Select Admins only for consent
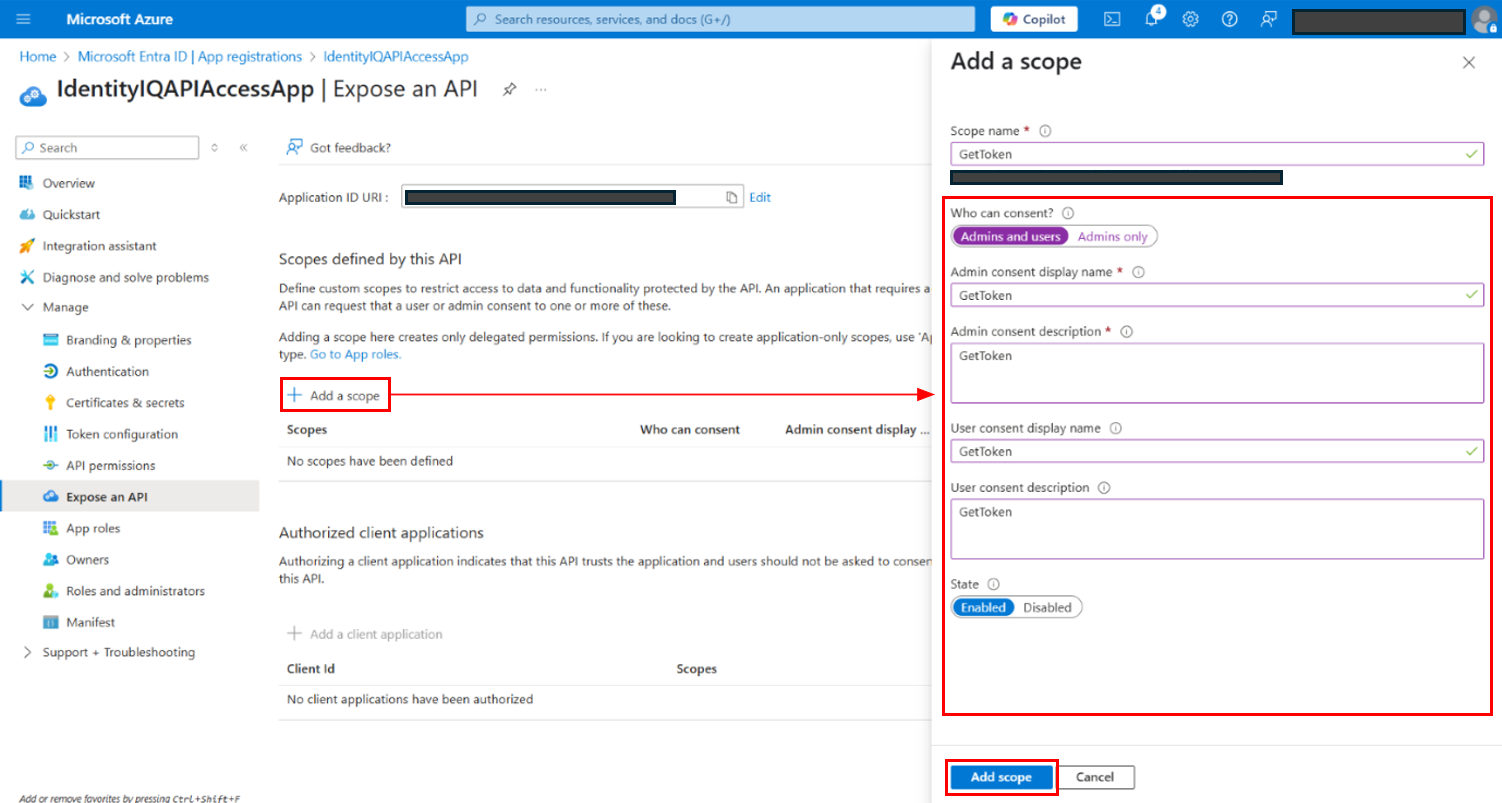The image size is (1502, 803). point(1112,237)
